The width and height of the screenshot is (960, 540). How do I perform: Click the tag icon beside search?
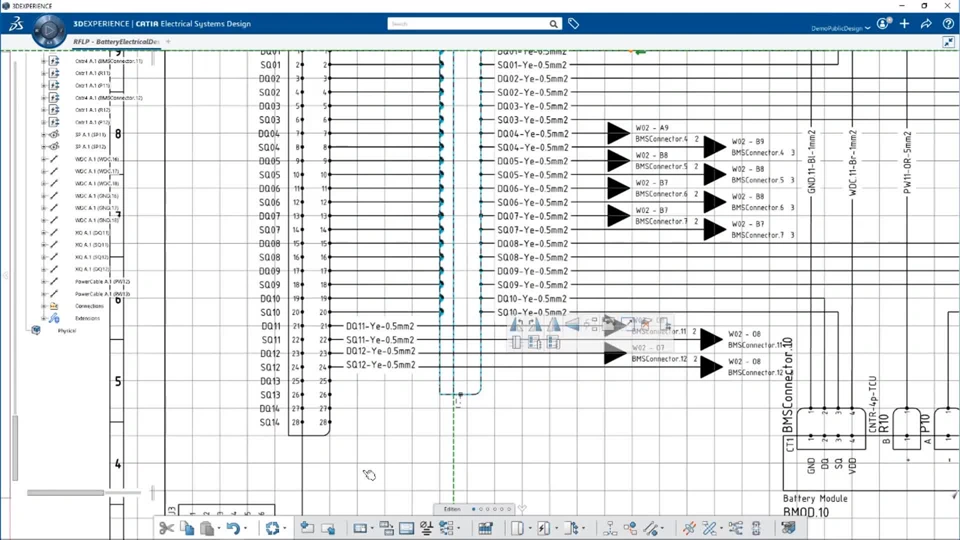point(573,23)
